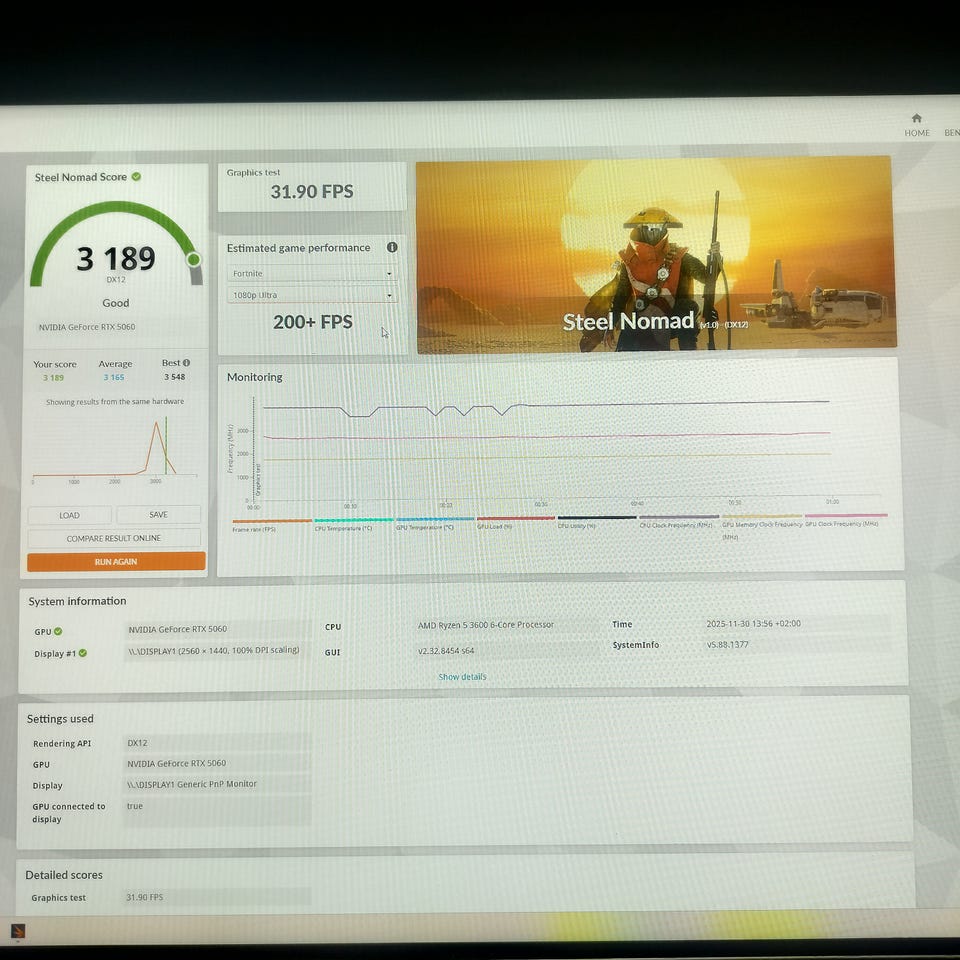Click the orange RUN AGAIN button
The width and height of the screenshot is (960, 960).
(116, 561)
